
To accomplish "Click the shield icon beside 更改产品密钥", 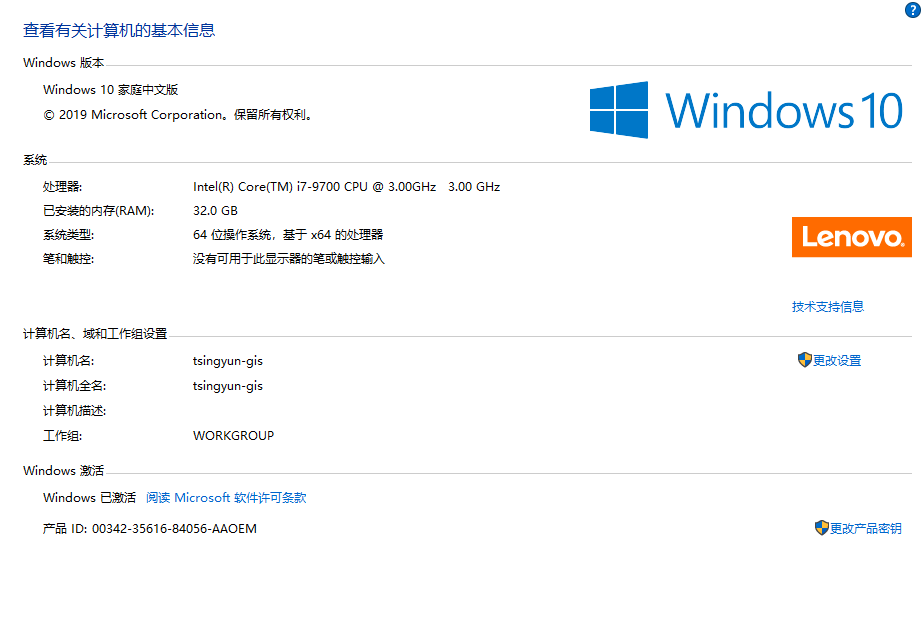I will (x=821, y=528).
